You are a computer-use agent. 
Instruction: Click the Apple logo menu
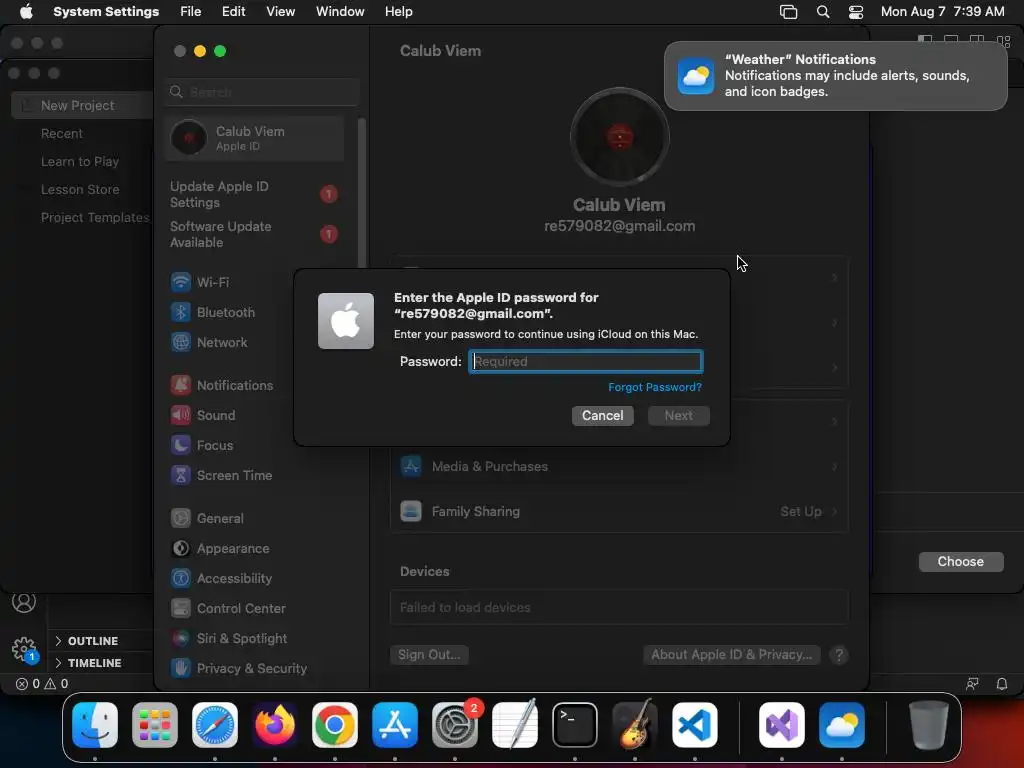click(26, 11)
